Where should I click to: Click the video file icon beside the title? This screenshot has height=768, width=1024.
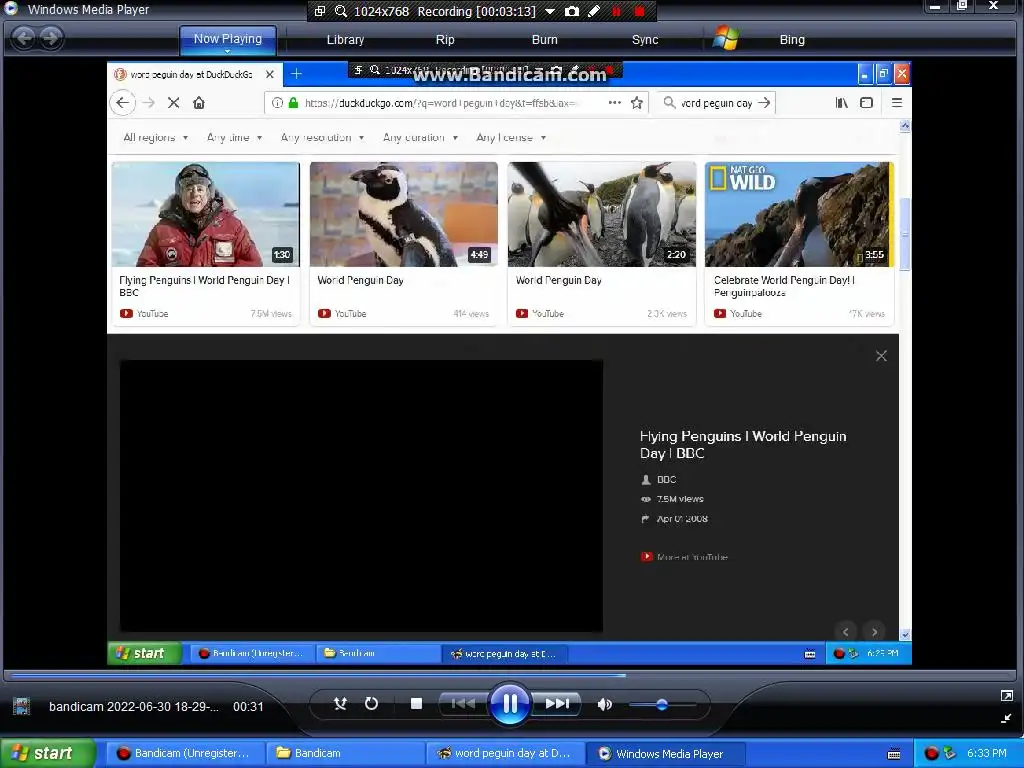coord(22,706)
